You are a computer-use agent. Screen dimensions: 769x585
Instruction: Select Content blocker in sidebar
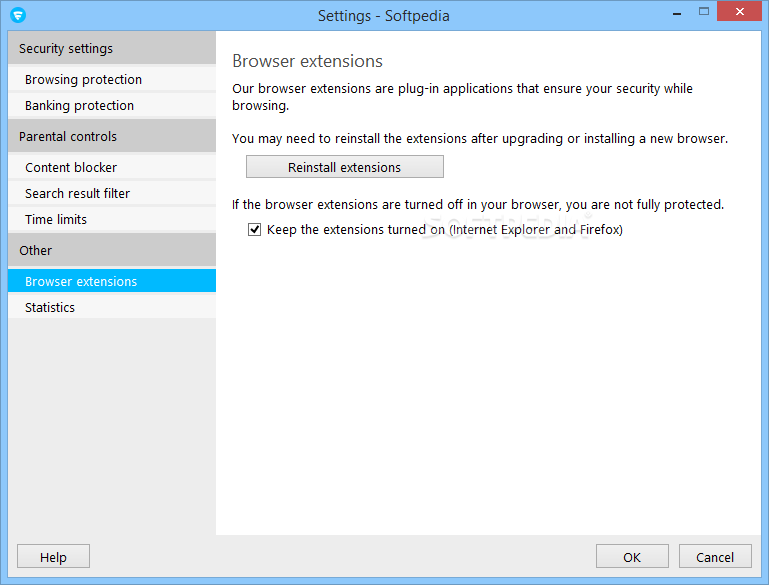(112, 167)
